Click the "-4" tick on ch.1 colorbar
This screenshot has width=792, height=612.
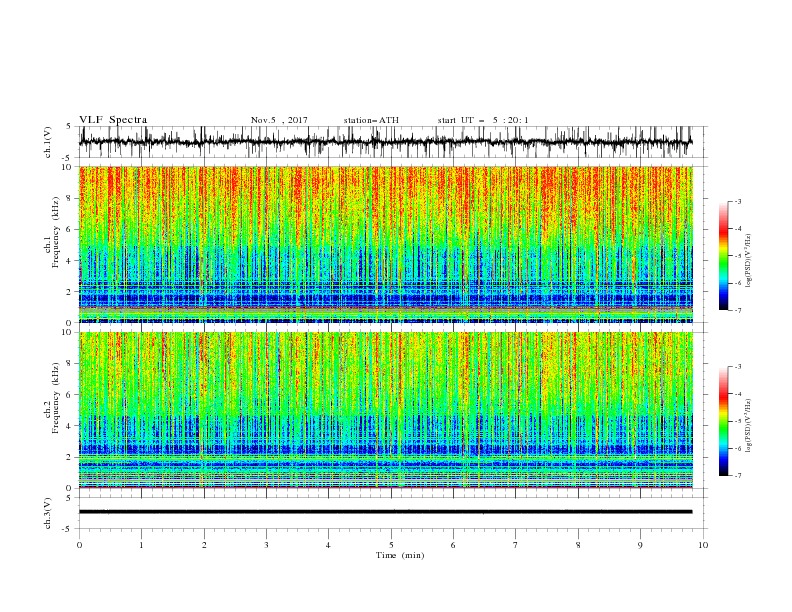click(x=737, y=229)
